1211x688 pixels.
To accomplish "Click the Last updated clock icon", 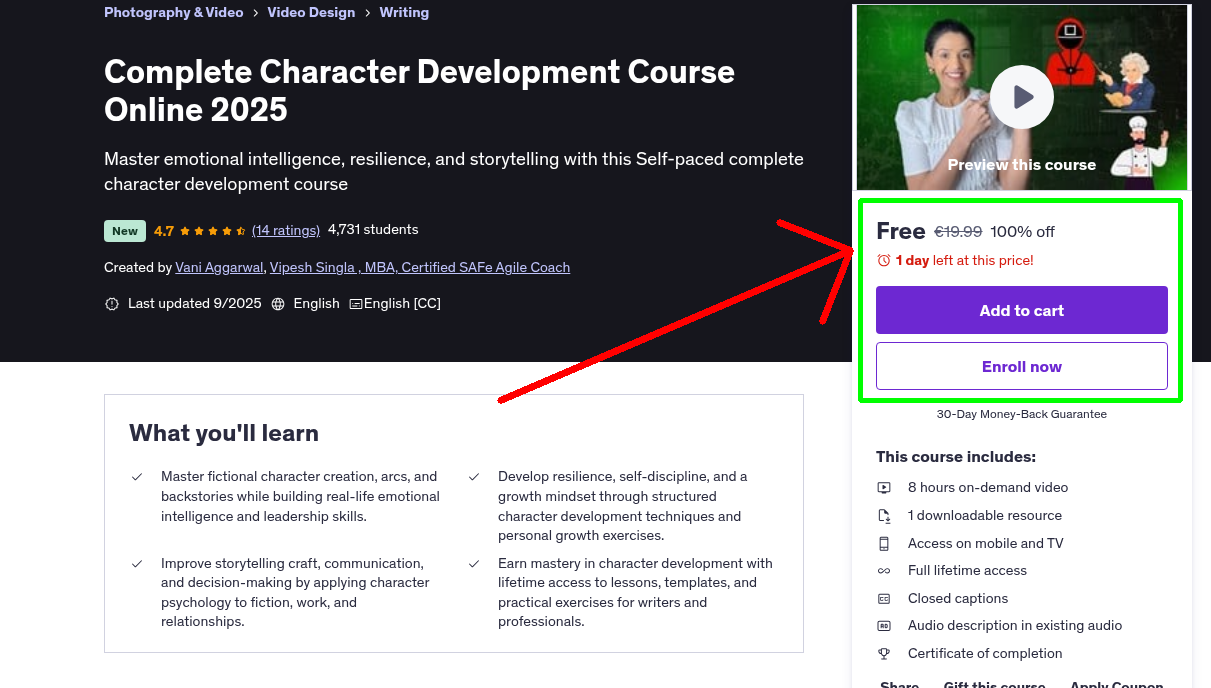I will coord(112,304).
